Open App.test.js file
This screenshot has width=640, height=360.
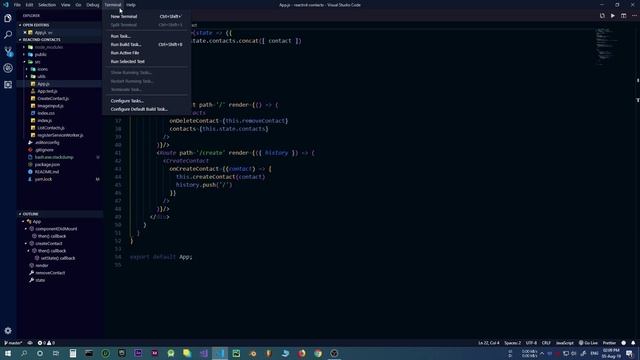[47, 91]
